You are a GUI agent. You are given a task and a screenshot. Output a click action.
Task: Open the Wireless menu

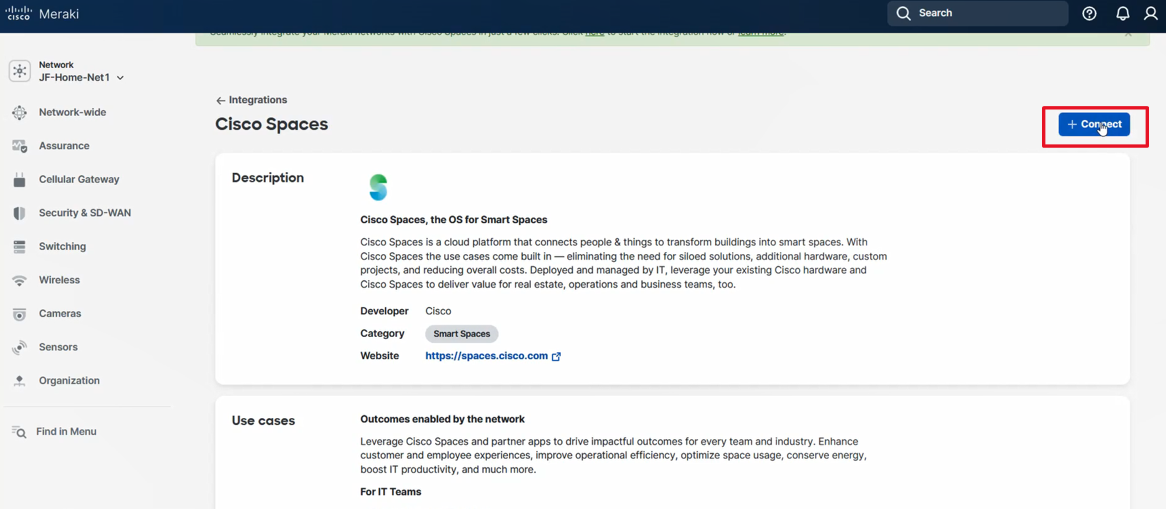point(59,280)
